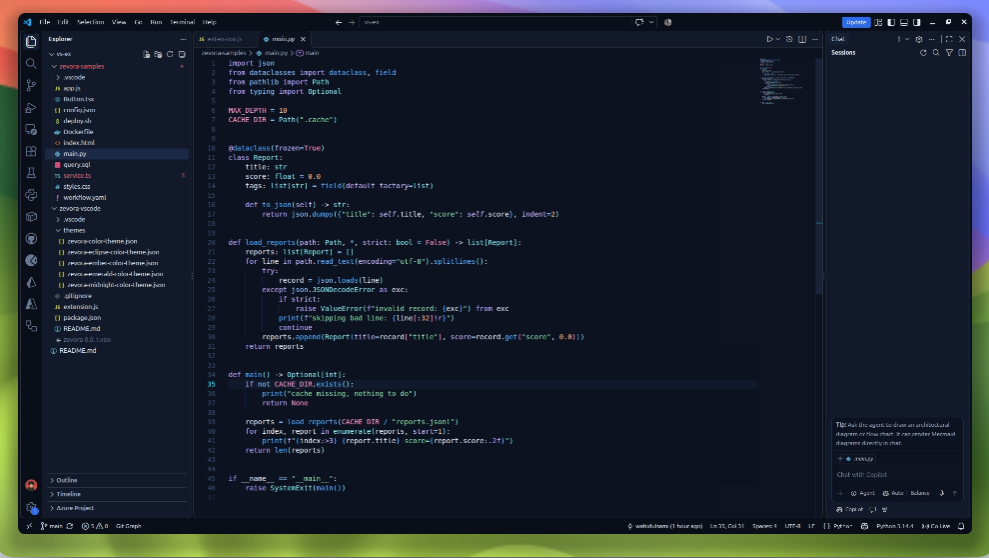The height and width of the screenshot is (558, 989).
Task: Open the Auto model picker
Action: [x=892, y=493]
